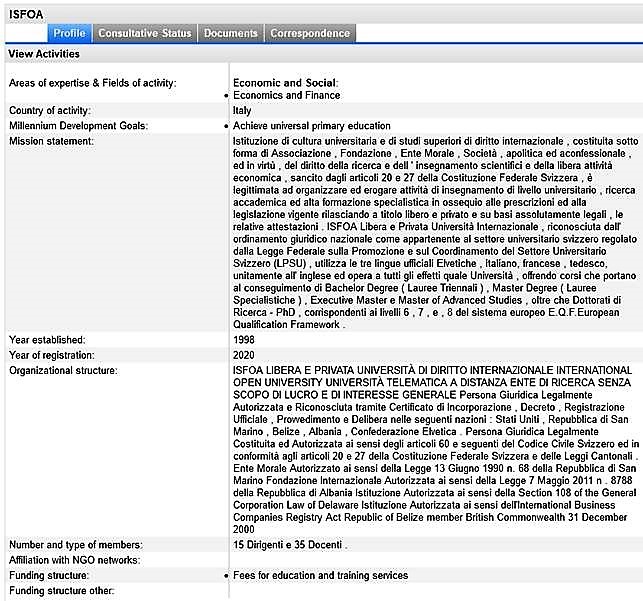
Task: Click the 'Mission statement' label
Action: point(51,141)
